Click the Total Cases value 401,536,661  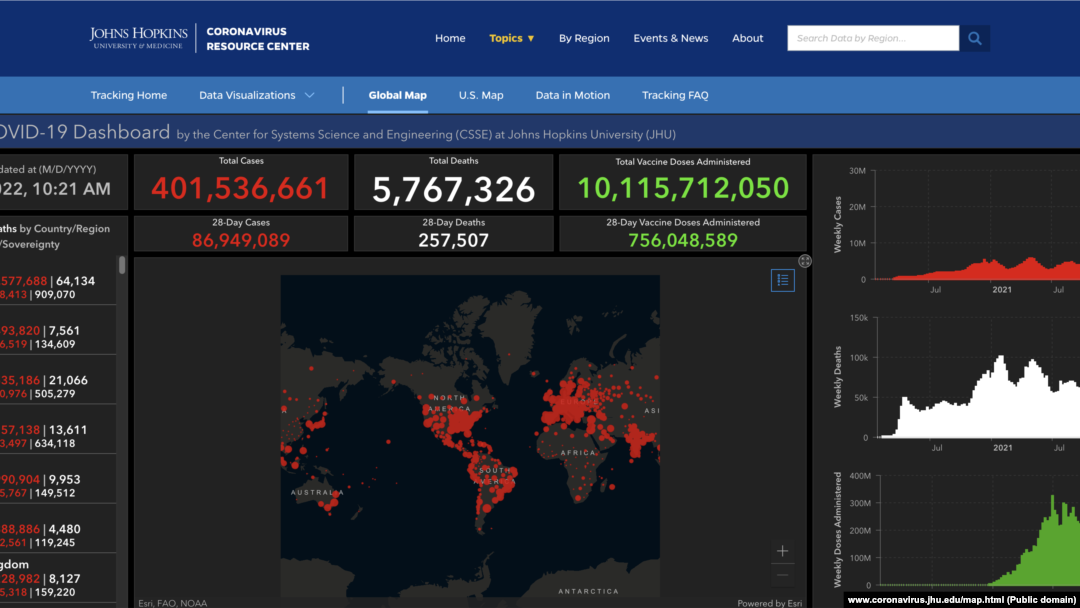click(x=240, y=189)
